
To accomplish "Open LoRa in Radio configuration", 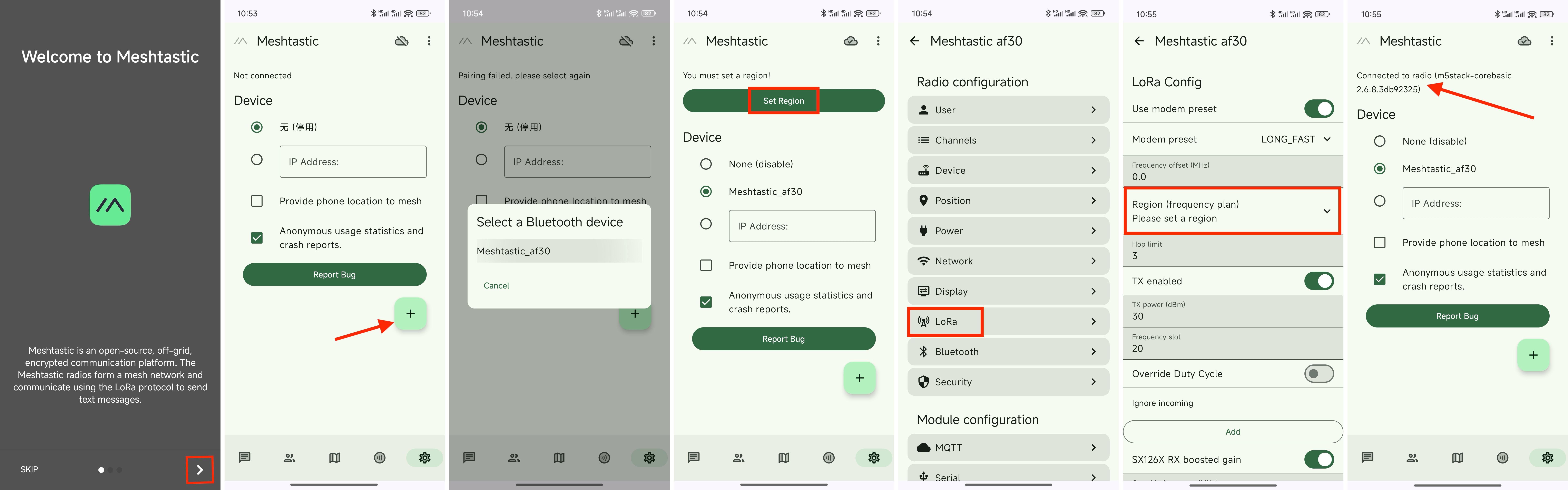I will tap(1008, 321).
